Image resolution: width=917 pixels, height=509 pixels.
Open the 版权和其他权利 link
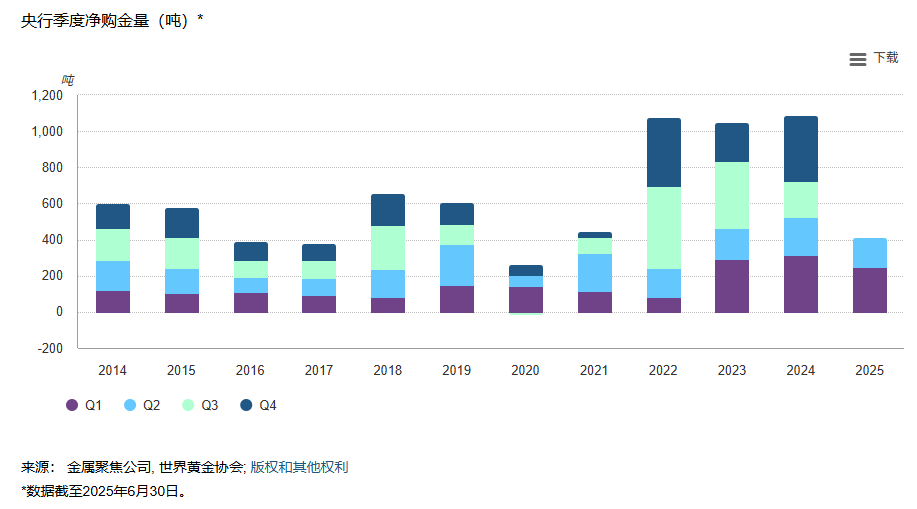[299, 467]
